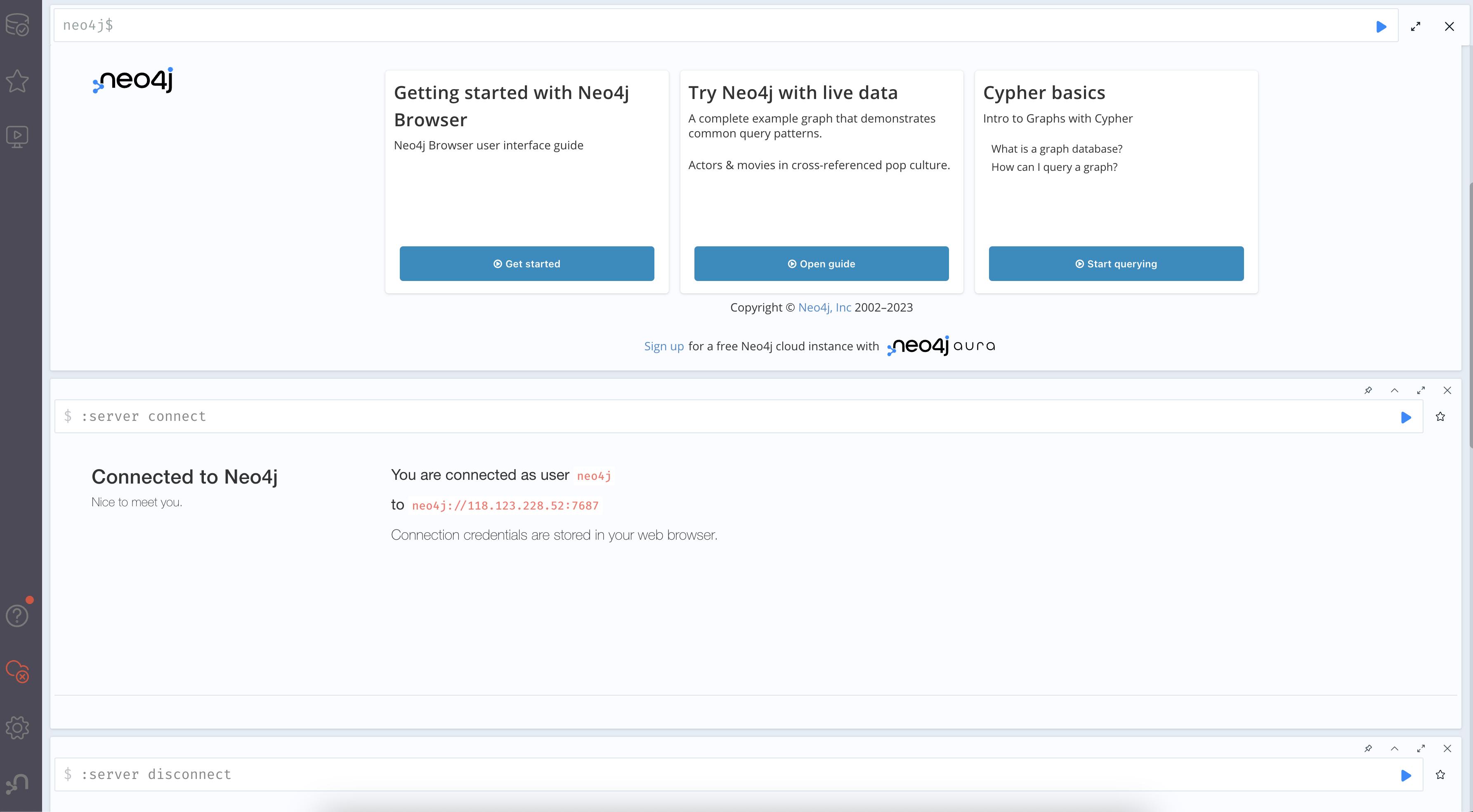Click 'Try Neo4j with live data' heading
Screen dimensions: 1473x812
pyautogui.click(x=793, y=93)
